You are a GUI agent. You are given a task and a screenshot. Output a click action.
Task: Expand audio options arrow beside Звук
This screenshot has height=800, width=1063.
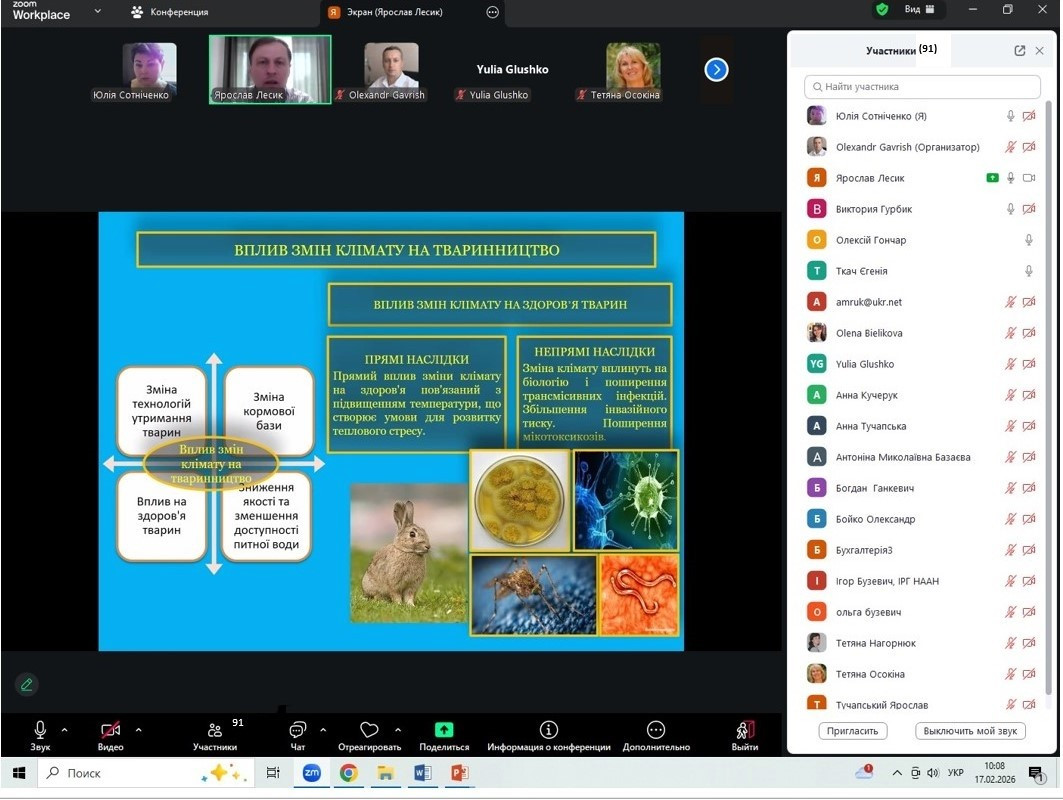point(65,730)
